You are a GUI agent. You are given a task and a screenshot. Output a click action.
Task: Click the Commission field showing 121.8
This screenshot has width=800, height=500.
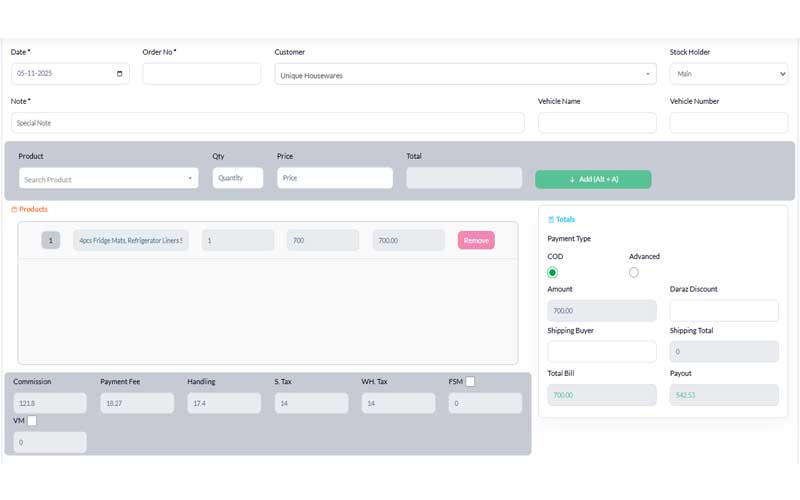pyautogui.click(x=50, y=403)
